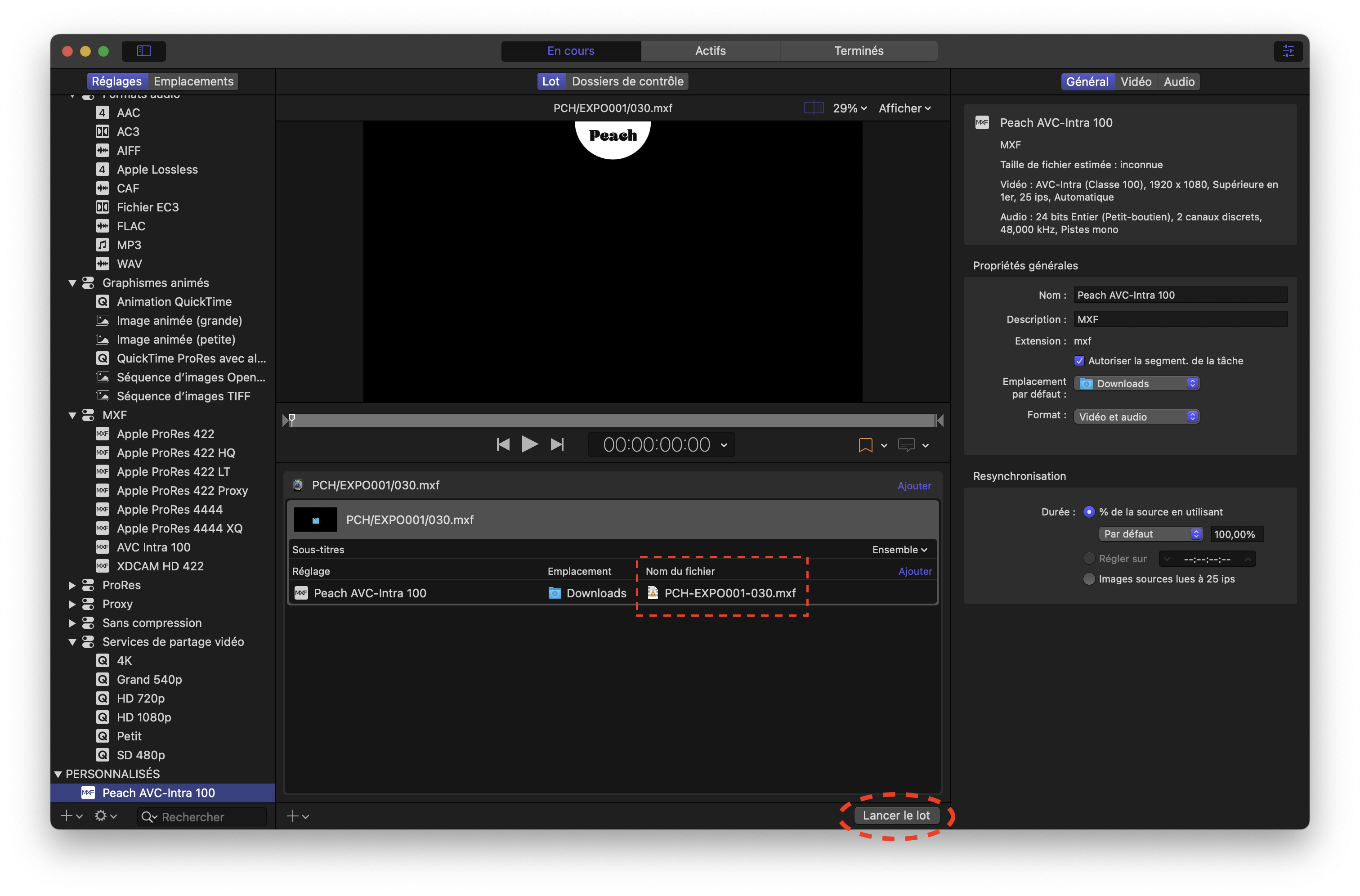This screenshot has width=1360, height=896.
Task: Select Apple ProRes 422 HQ MXF preset
Action: (175, 452)
